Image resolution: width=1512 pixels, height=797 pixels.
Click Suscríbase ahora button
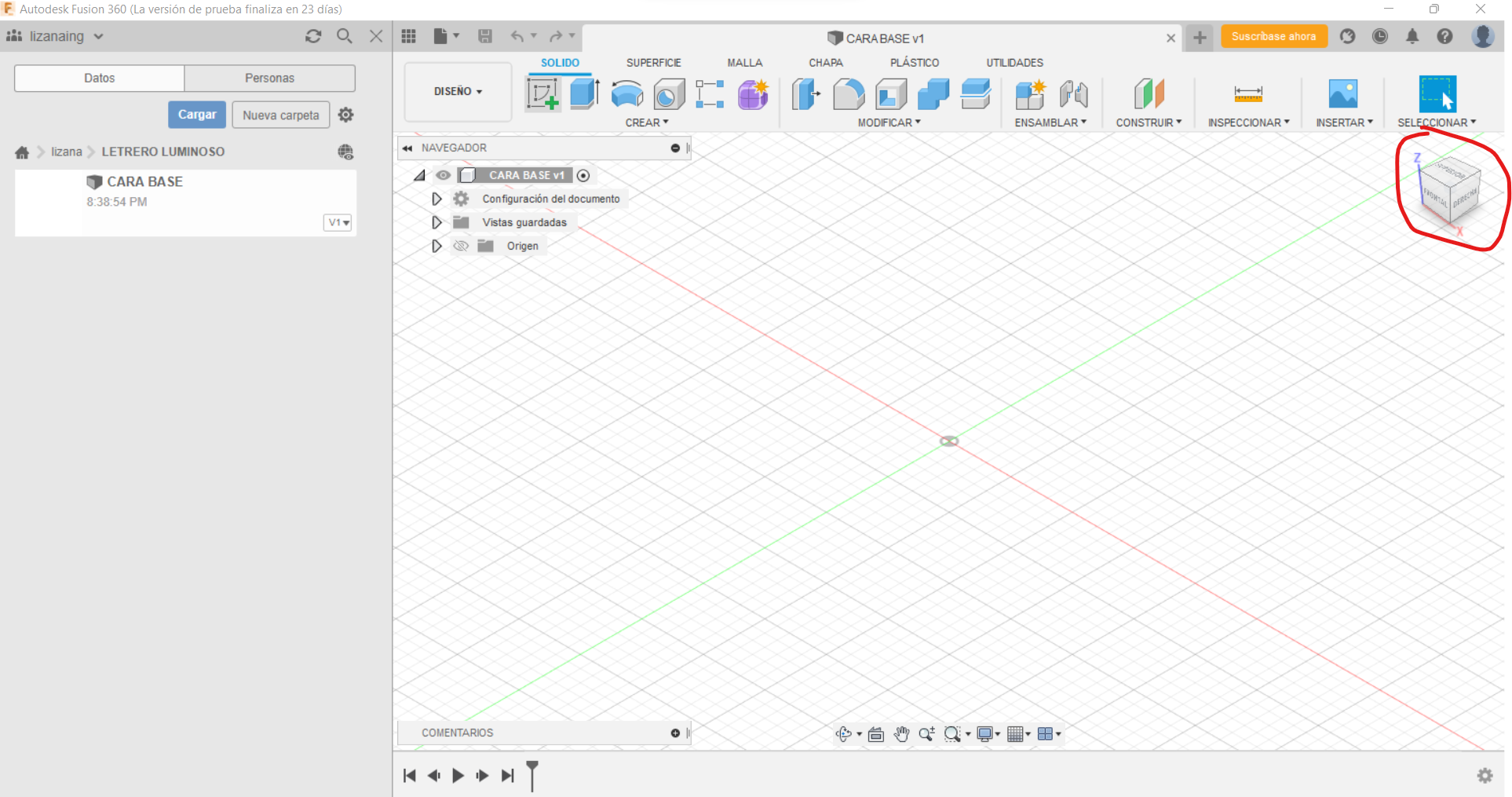pos(1273,36)
